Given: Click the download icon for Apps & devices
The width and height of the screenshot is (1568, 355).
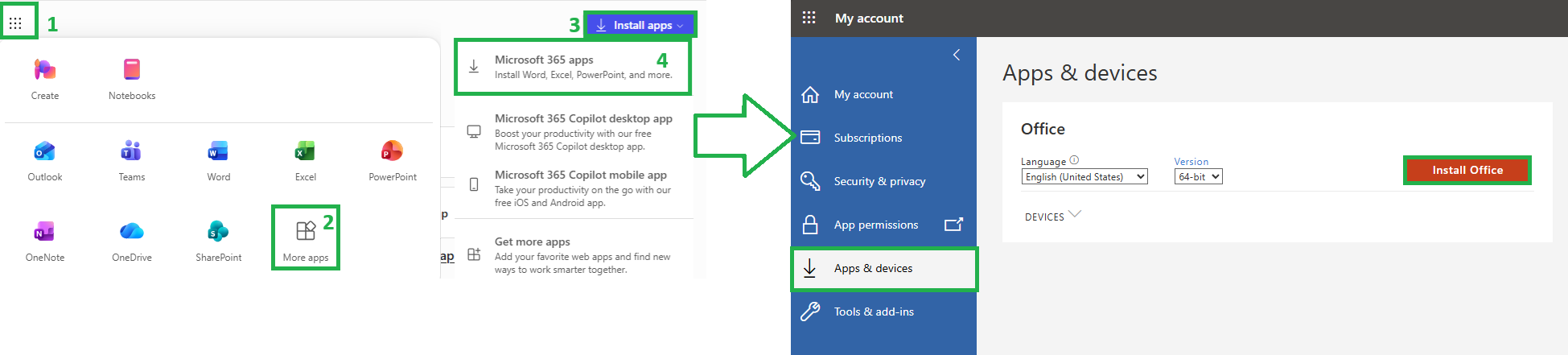Looking at the screenshot, I should pyautogui.click(x=810, y=268).
